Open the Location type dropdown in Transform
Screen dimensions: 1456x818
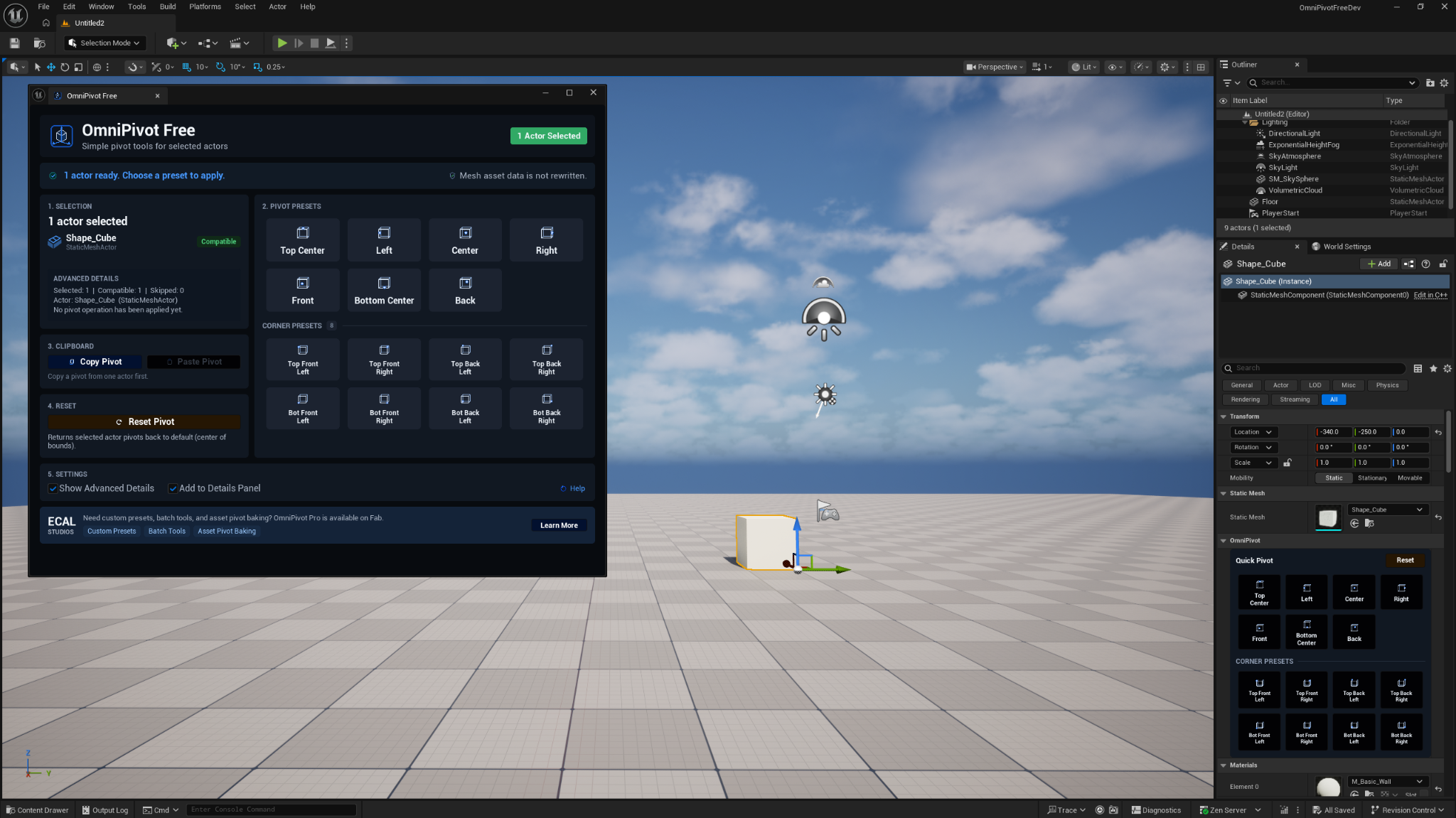1253,432
